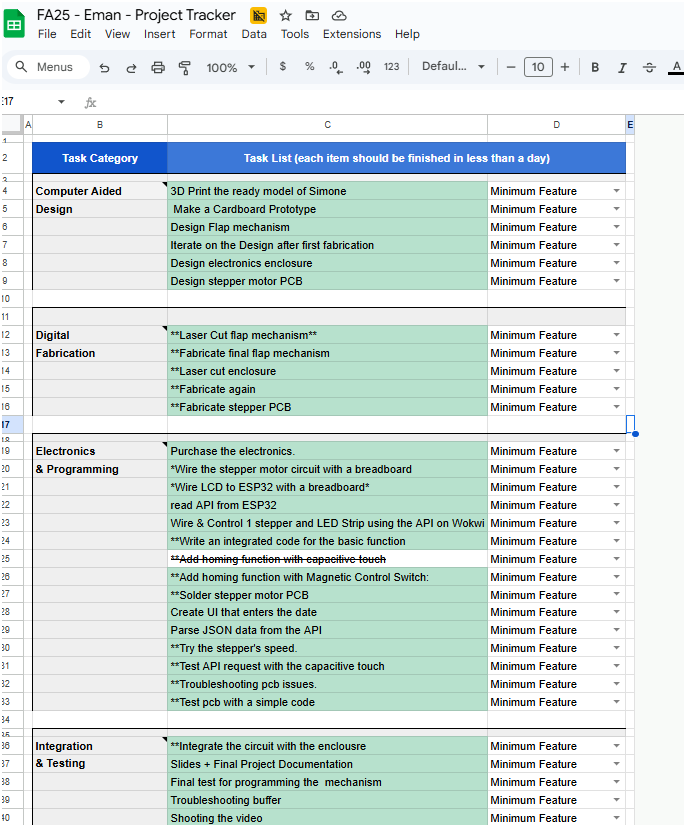Increase decimal places
Image resolution: width=686 pixels, height=827 pixels.
pyautogui.click(x=363, y=67)
